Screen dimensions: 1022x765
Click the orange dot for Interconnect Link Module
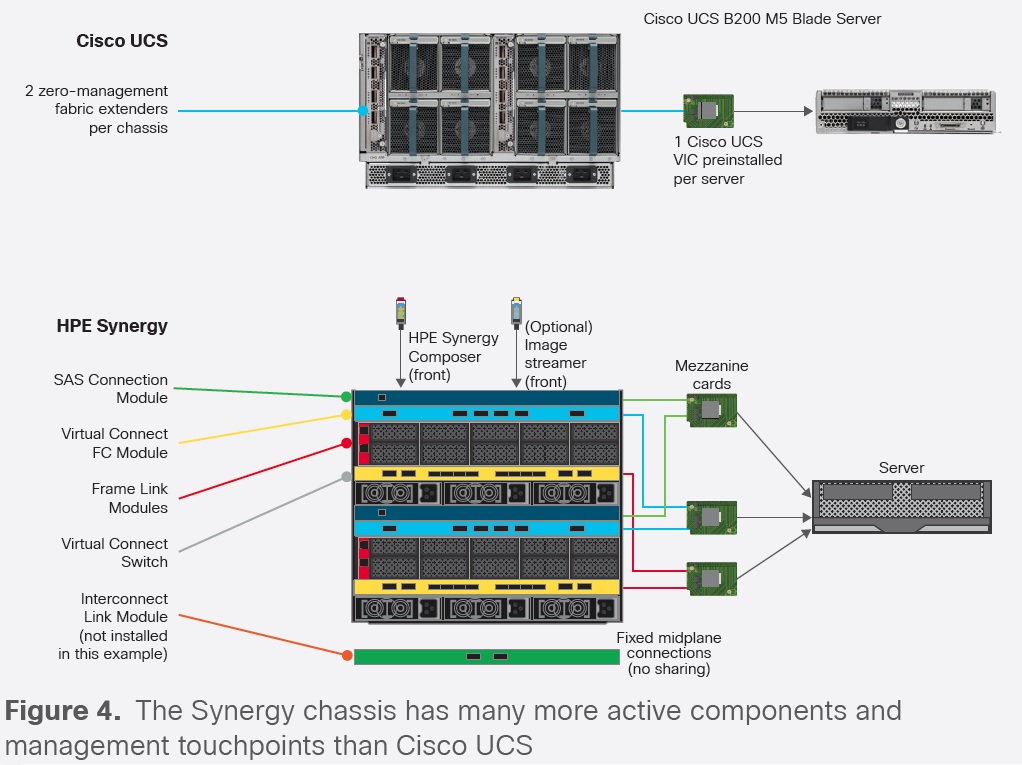(347, 655)
